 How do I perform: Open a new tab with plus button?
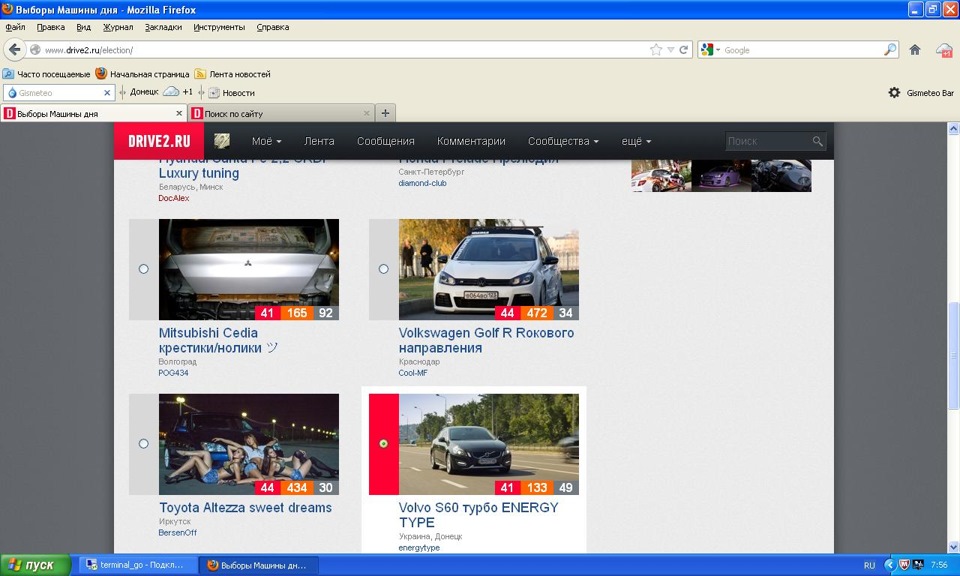click(x=385, y=113)
